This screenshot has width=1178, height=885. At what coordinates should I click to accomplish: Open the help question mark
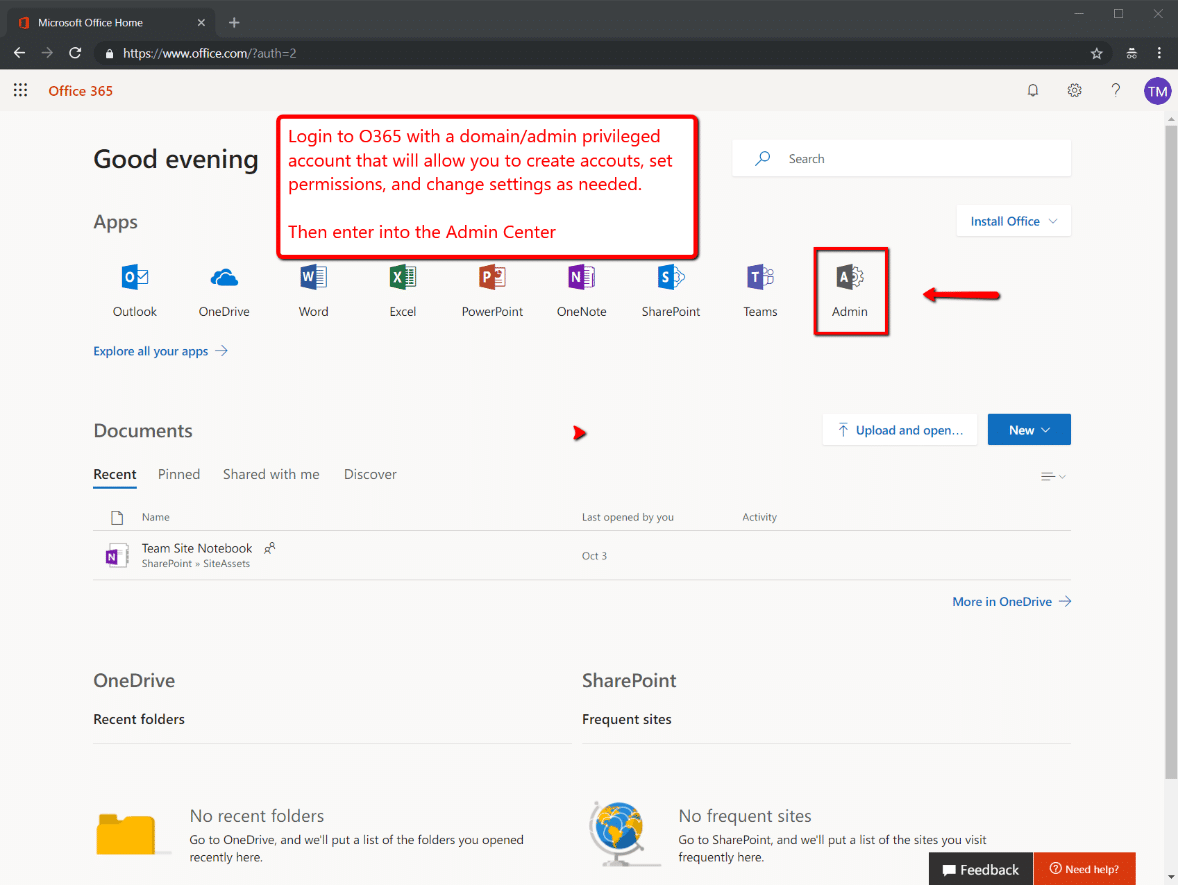point(1116,90)
